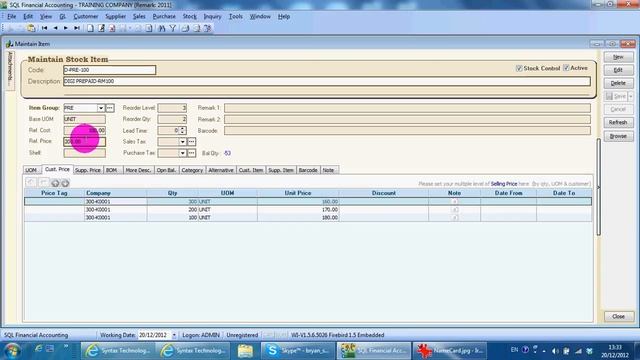Open the Windows Start button
The image size is (640, 360).
12,351
